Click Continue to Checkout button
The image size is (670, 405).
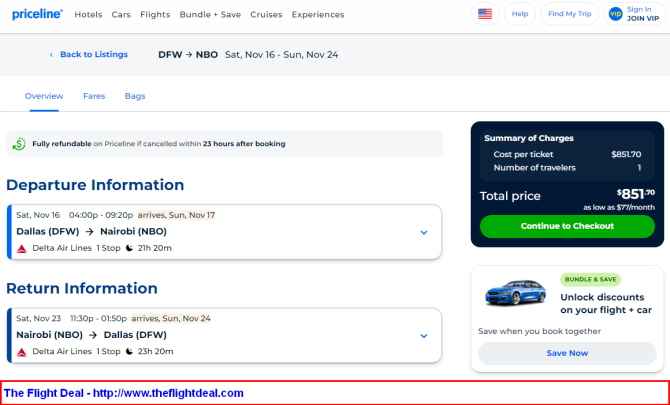567,226
